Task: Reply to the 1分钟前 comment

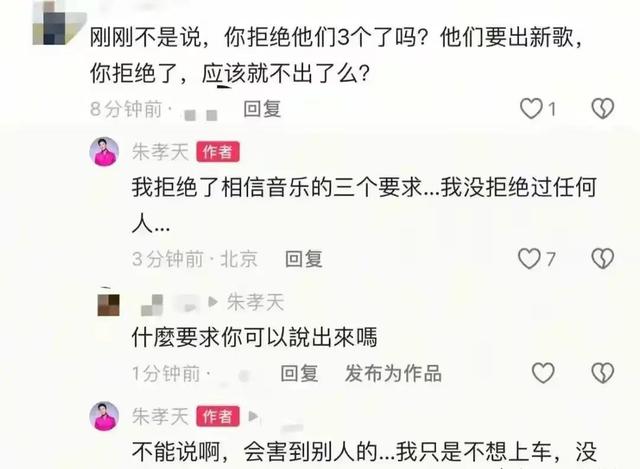Action: [299, 373]
